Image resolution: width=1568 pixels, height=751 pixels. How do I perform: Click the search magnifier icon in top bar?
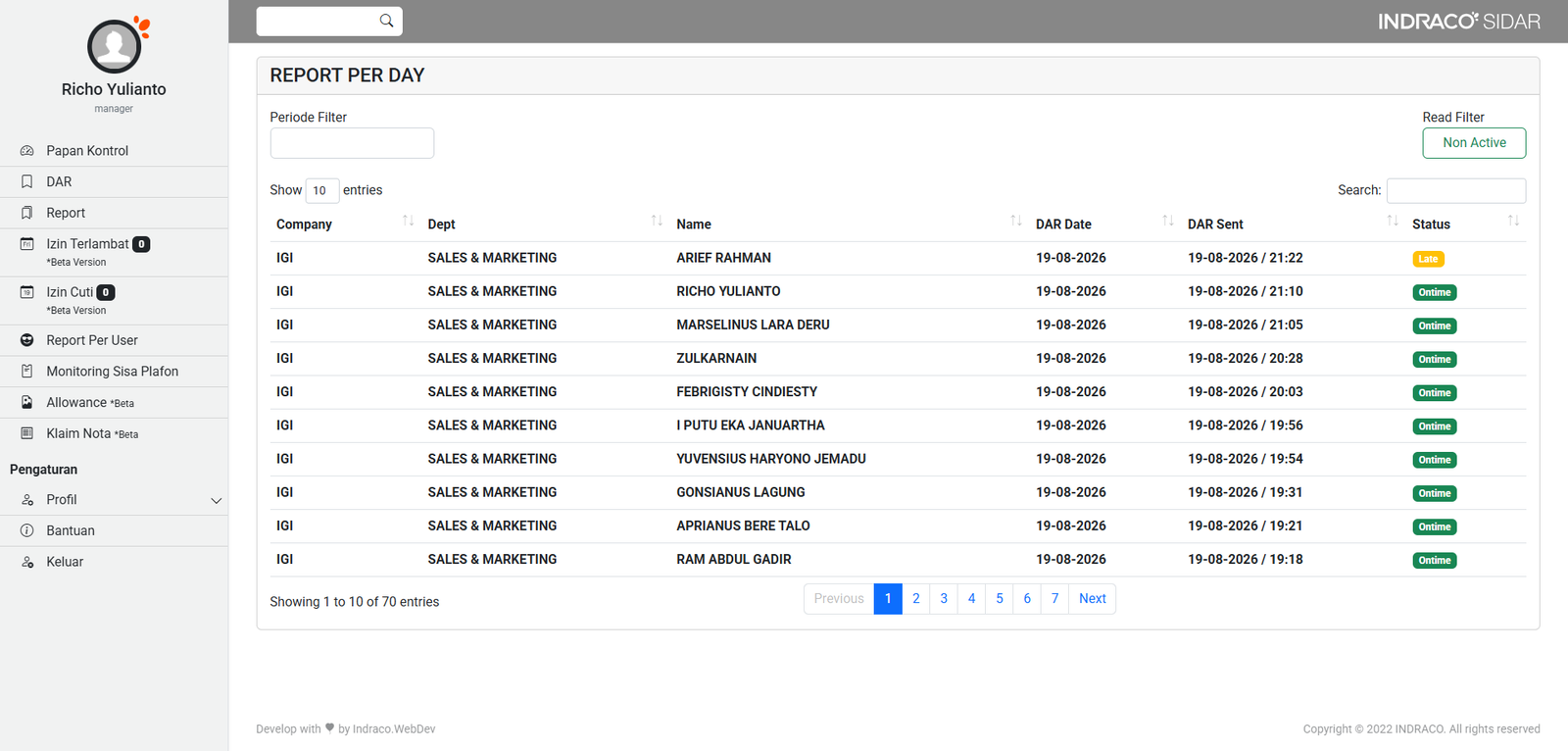(x=386, y=21)
